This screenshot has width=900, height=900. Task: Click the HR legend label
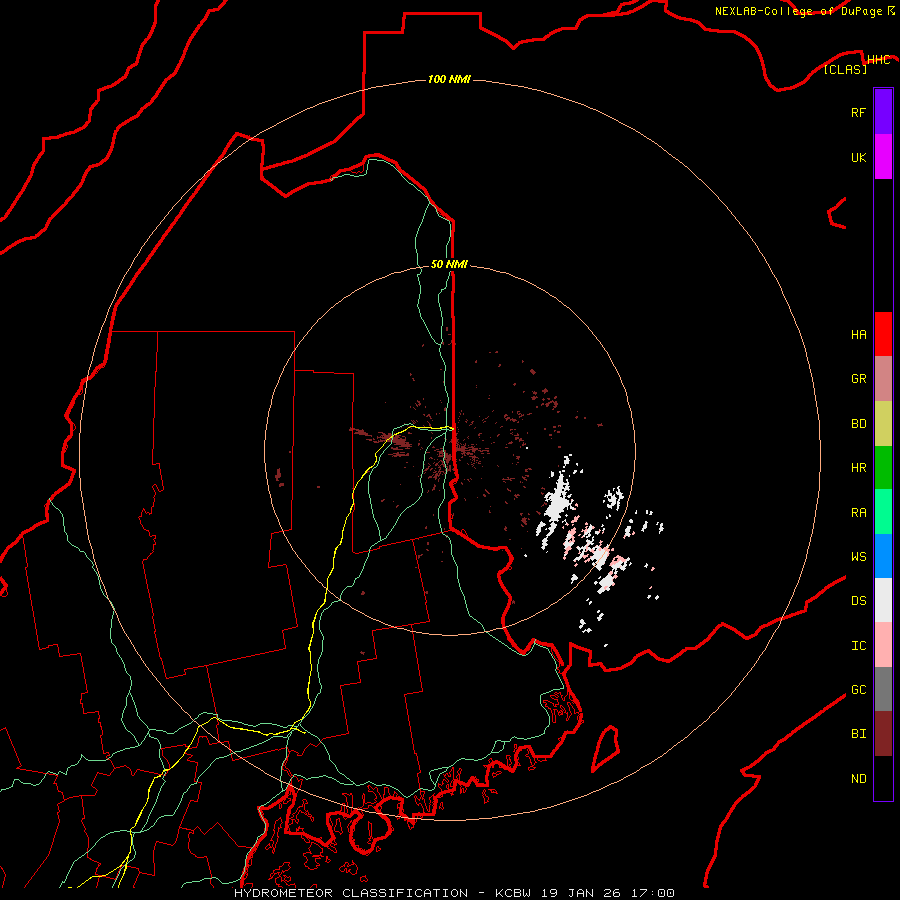tap(858, 468)
